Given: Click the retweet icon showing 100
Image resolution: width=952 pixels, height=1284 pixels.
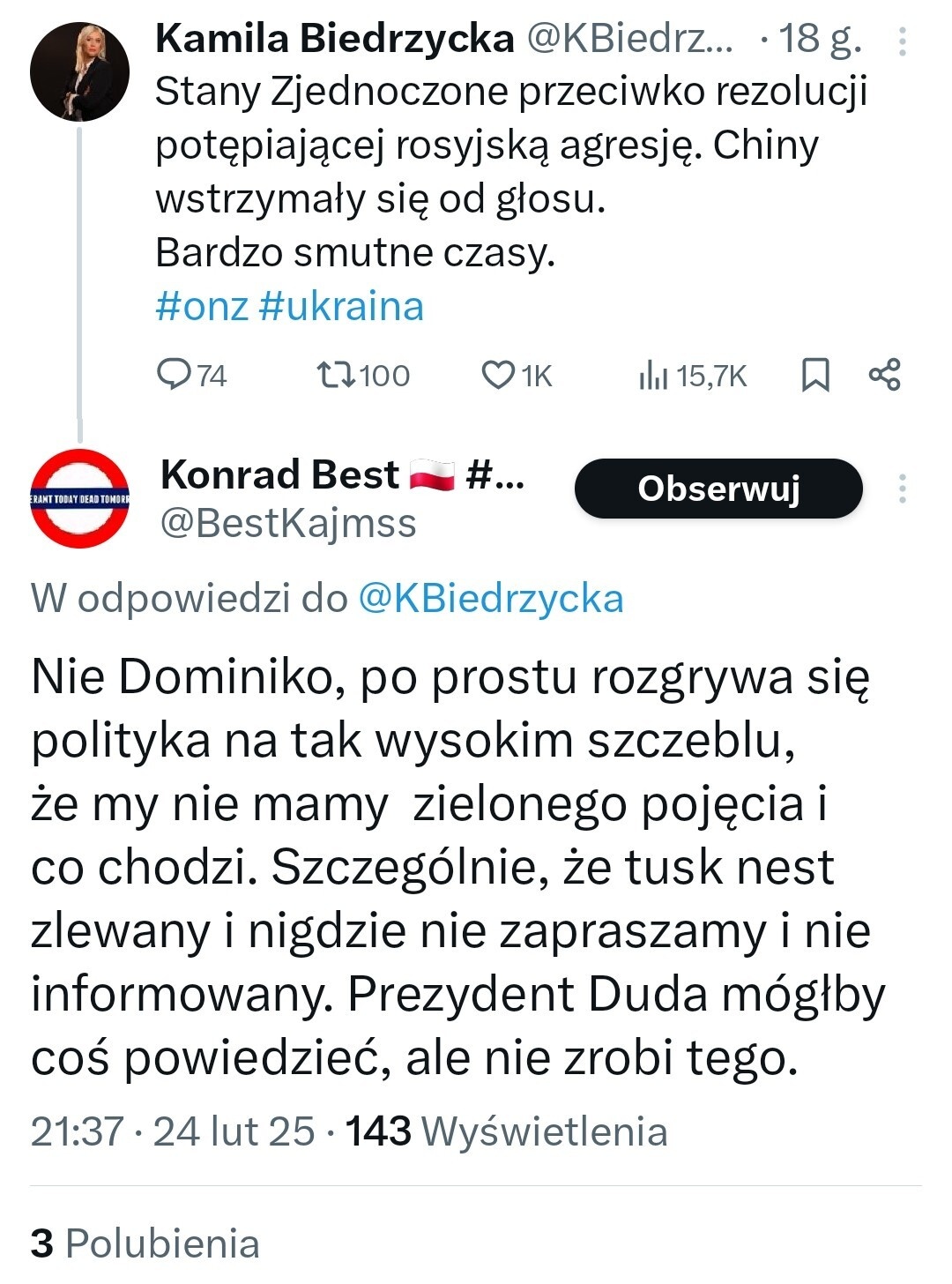Looking at the screenshot, I should coord(337,375).
